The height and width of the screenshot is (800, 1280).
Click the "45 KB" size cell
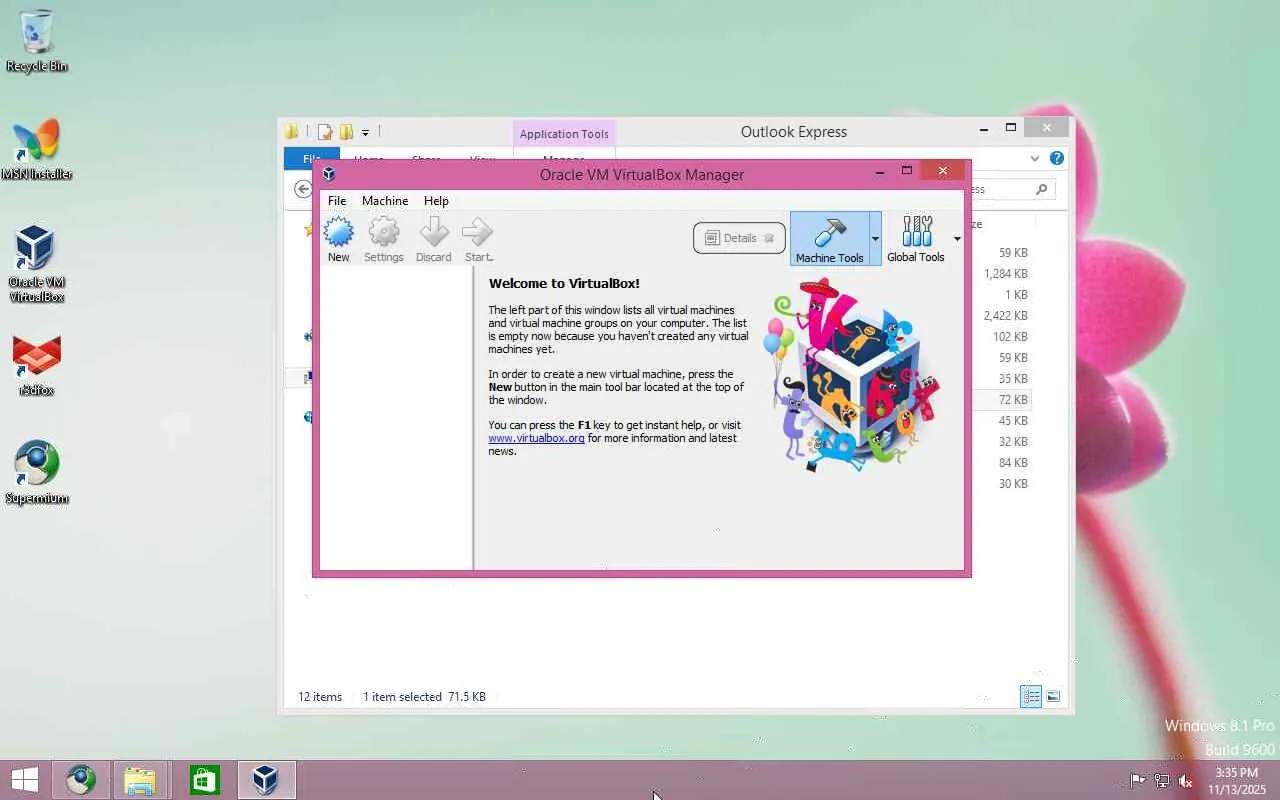click(x=1013, y=421)
